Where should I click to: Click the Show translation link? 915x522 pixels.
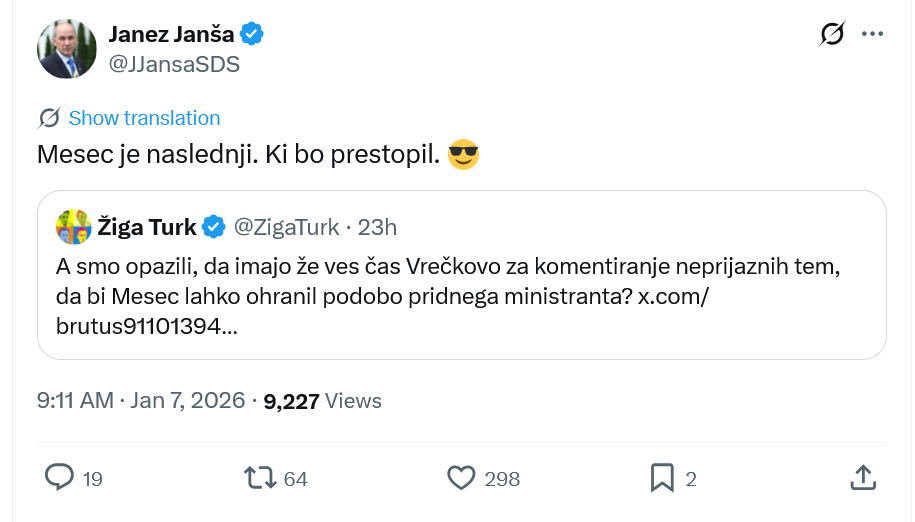[x=144, y=118]
